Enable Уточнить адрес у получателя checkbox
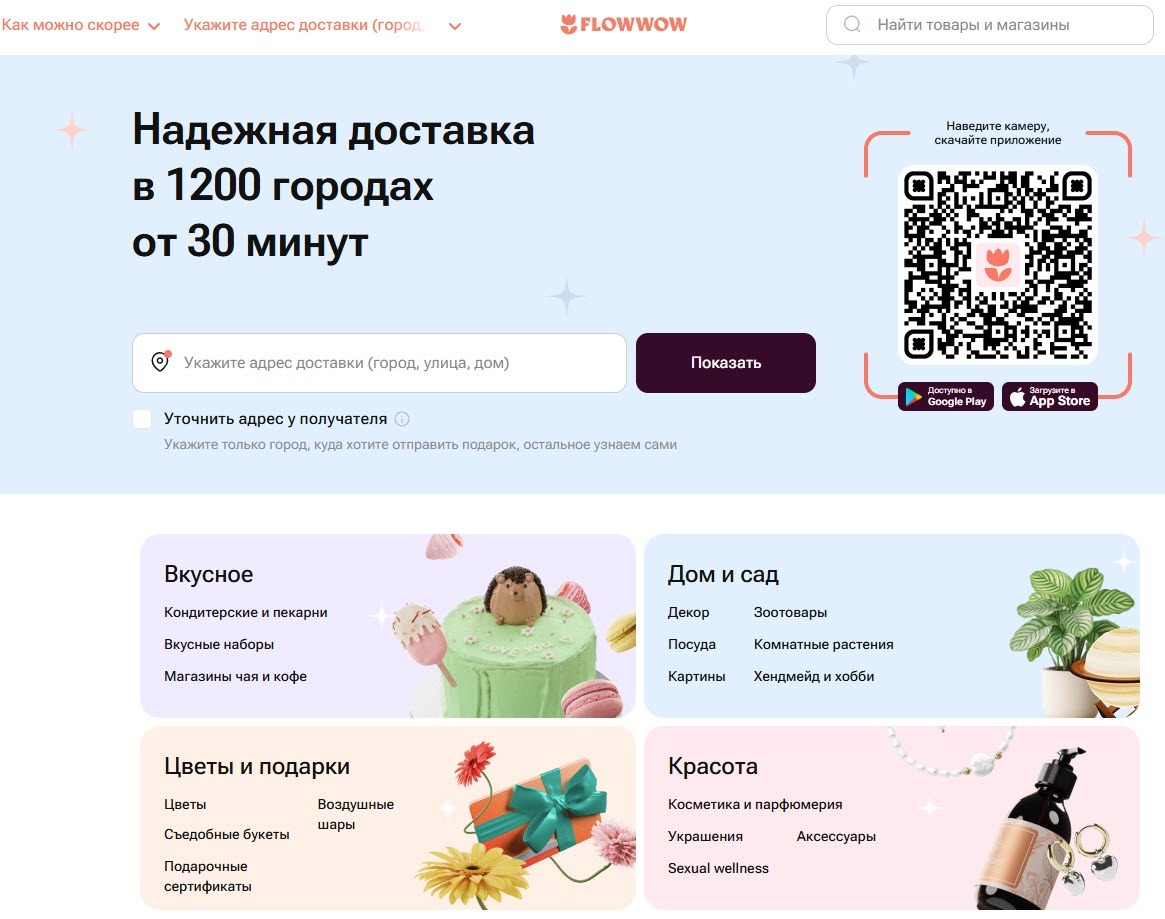The height and width of the screenshot is (919, 1165). [x=142, y=419]
